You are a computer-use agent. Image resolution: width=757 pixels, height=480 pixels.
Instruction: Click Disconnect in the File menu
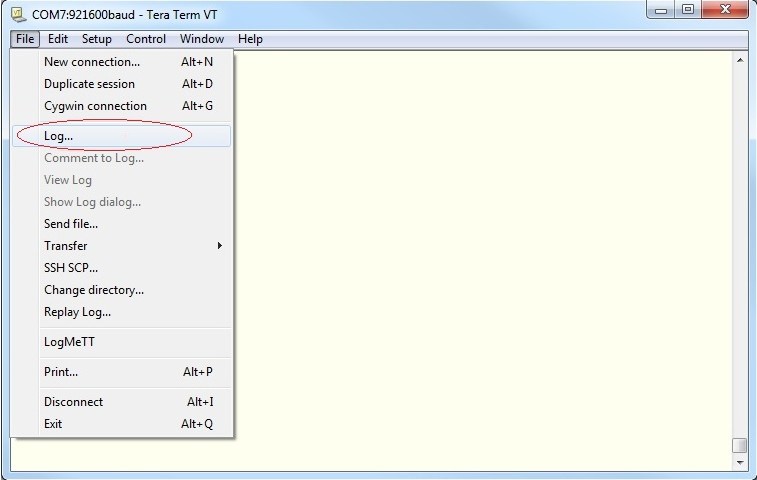tap(121, 402)
